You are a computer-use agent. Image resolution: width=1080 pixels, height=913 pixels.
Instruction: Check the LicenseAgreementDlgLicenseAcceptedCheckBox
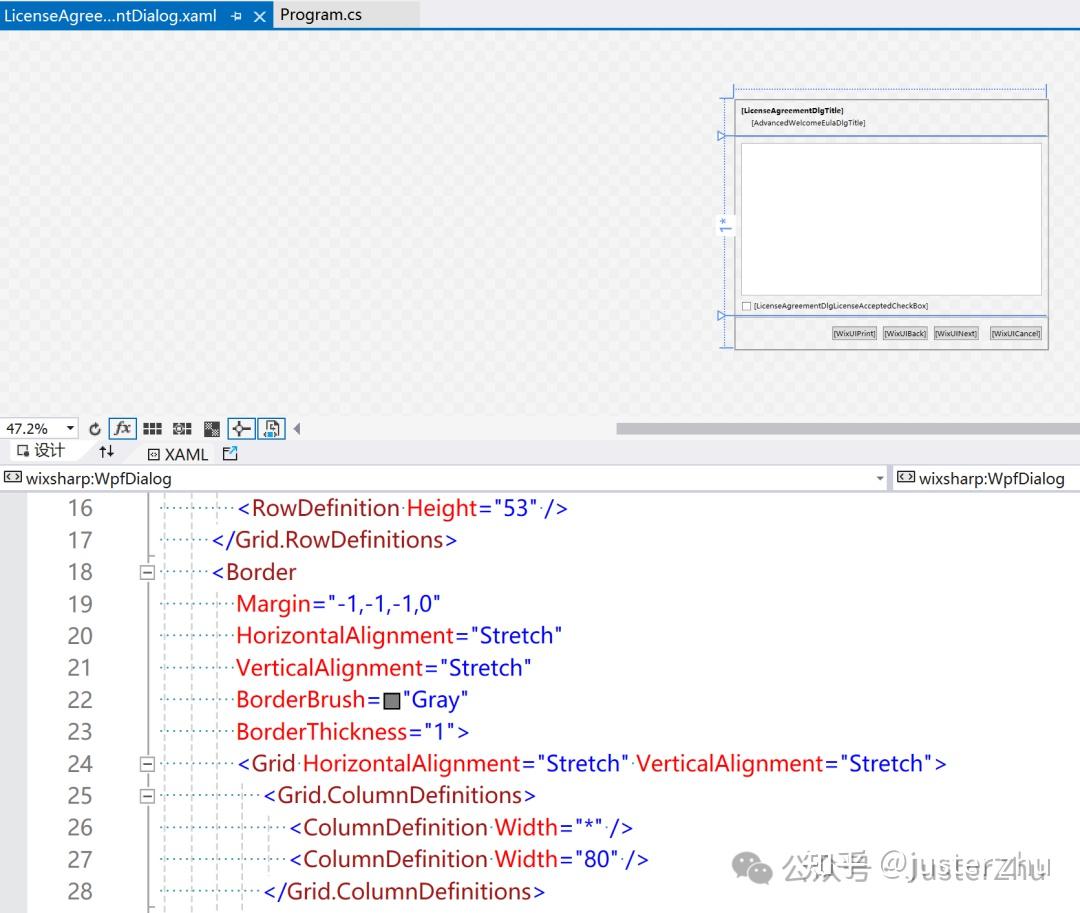[746, 306]
